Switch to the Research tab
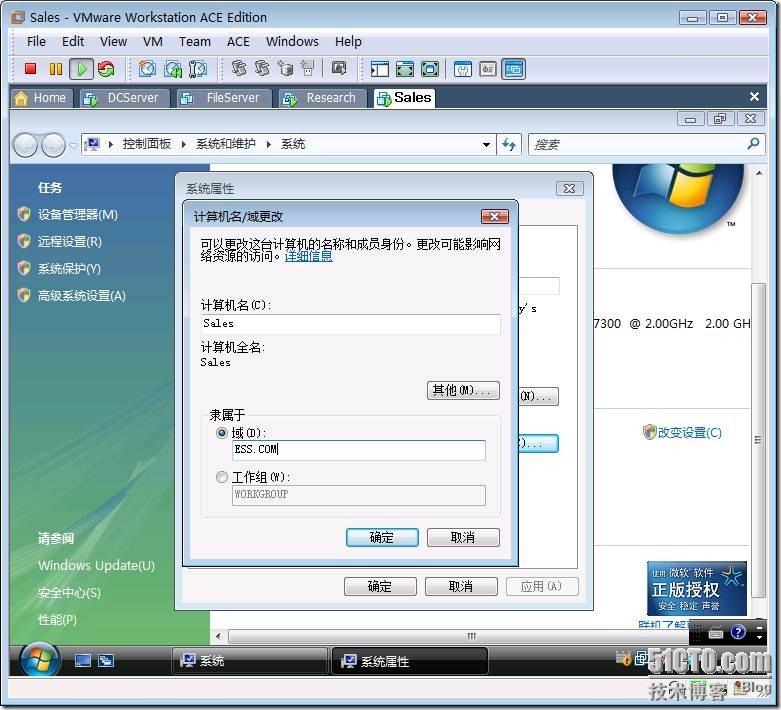781x710 pixels. pos(322,98)
